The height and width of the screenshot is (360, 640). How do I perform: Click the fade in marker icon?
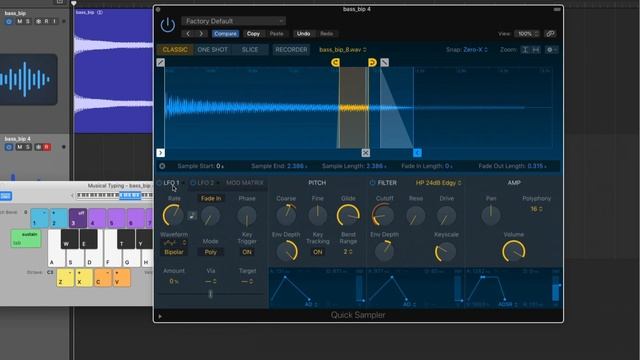coord(161,62)
